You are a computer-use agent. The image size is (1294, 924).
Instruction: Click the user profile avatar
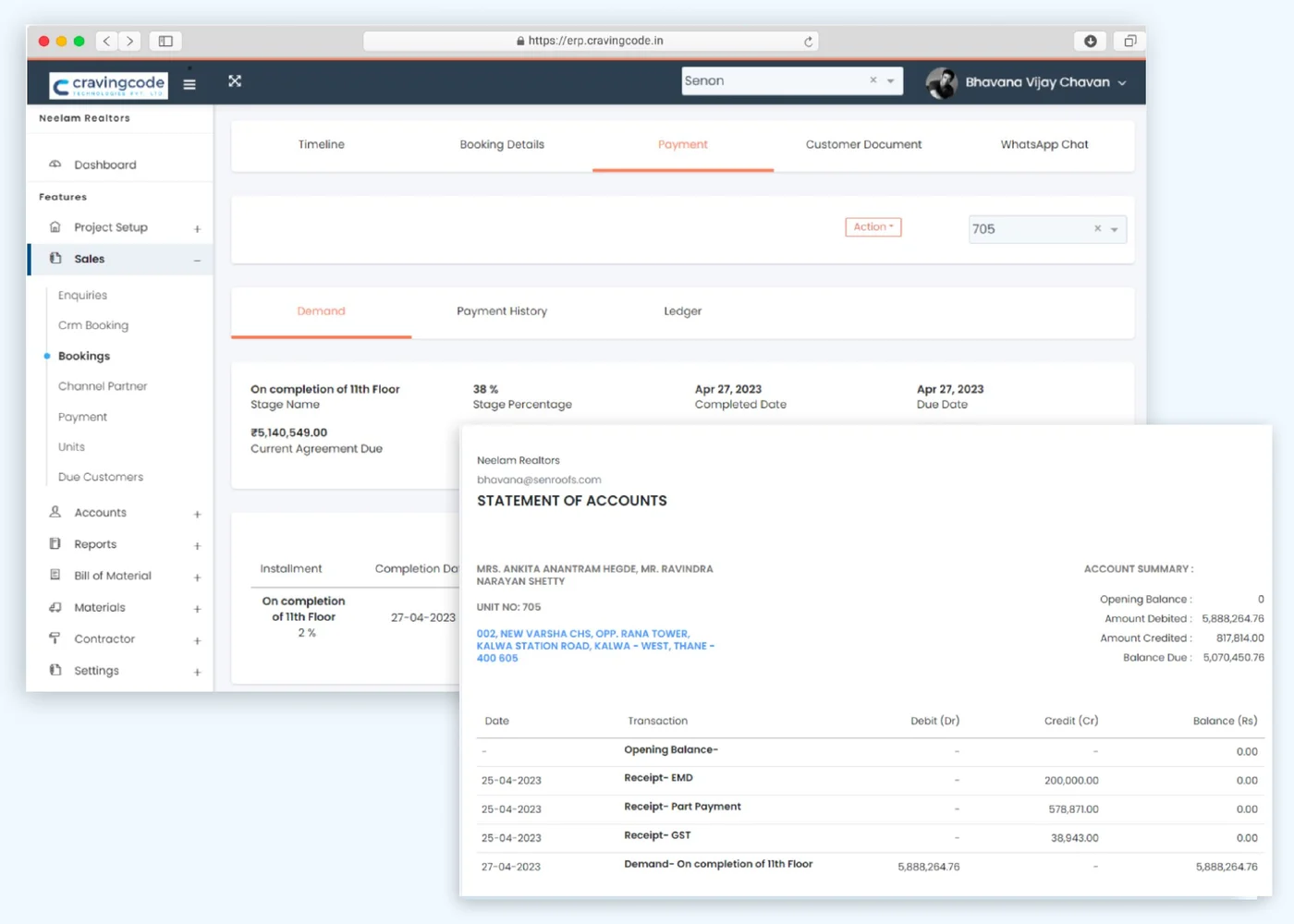pyautogui.click(x=942, y=83)
